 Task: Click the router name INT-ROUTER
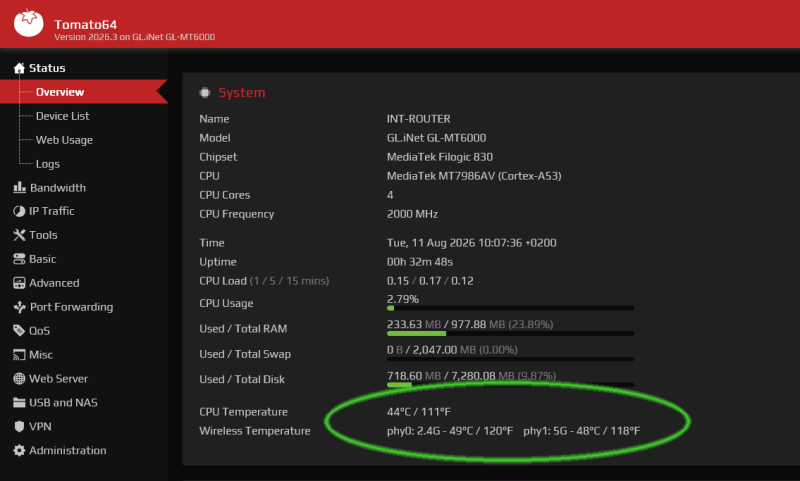tap(418, 119)
